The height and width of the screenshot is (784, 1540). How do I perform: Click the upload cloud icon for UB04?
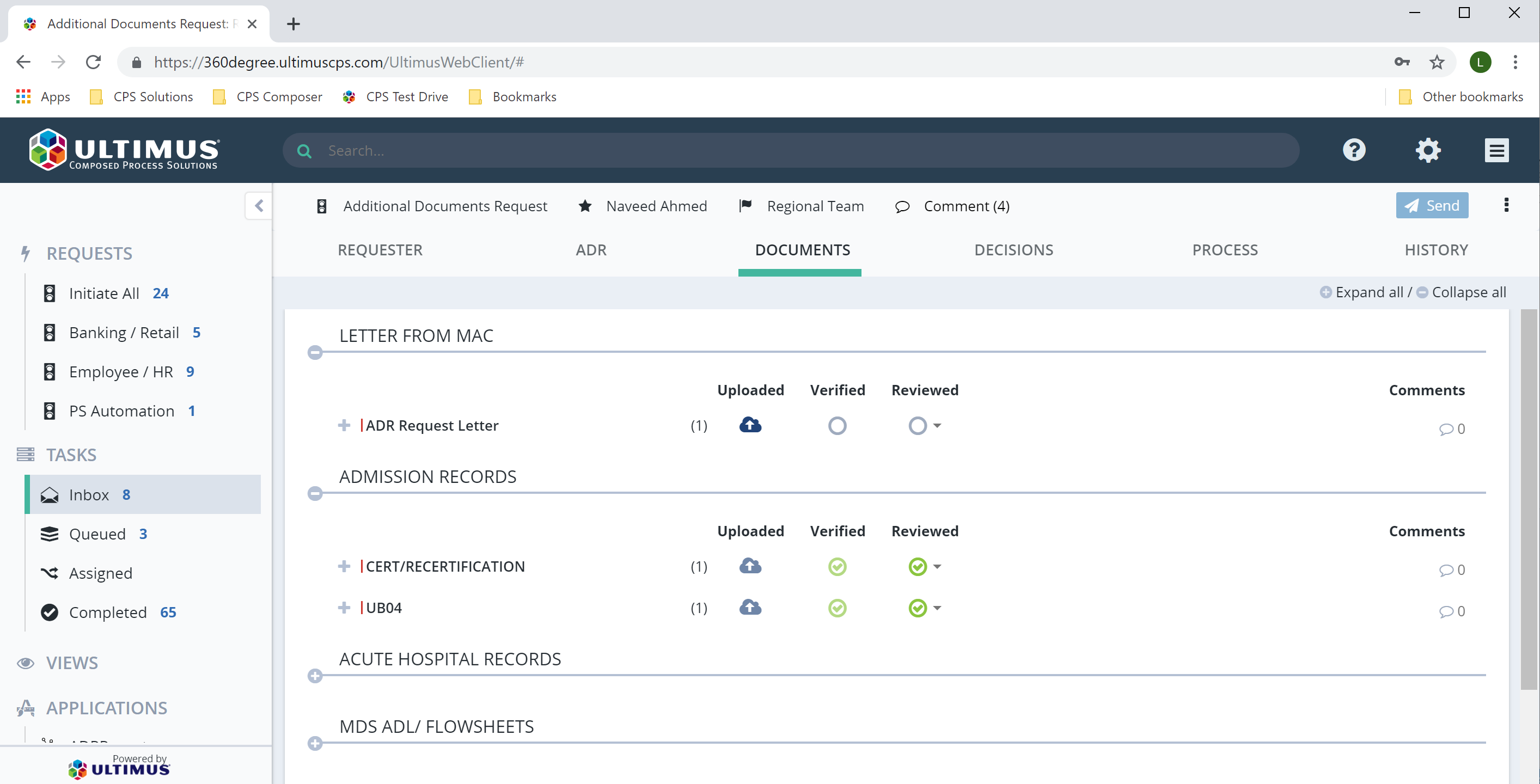point(750,607)
